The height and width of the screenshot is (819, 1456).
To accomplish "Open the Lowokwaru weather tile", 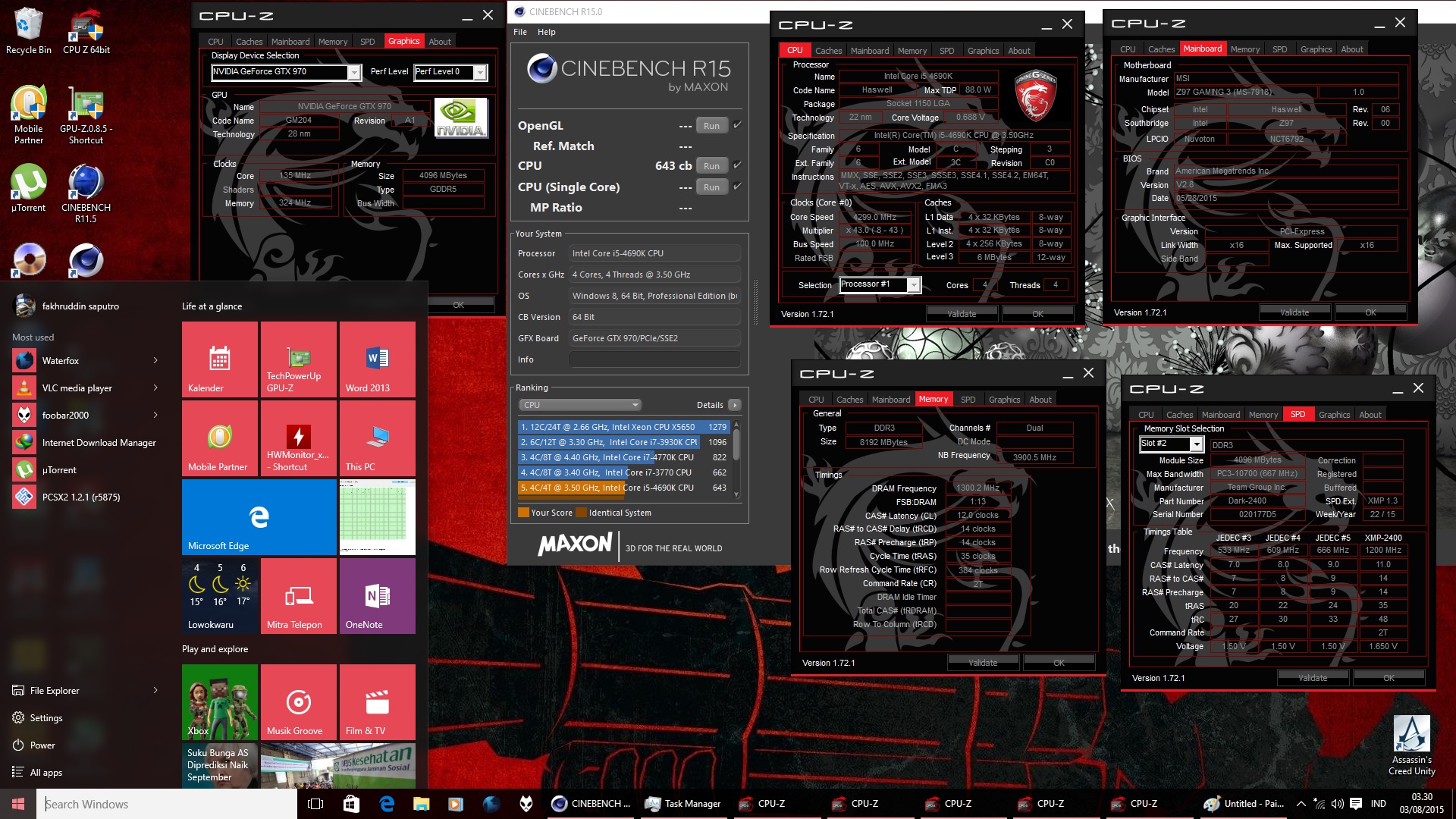I will click(x=220, y=596).
